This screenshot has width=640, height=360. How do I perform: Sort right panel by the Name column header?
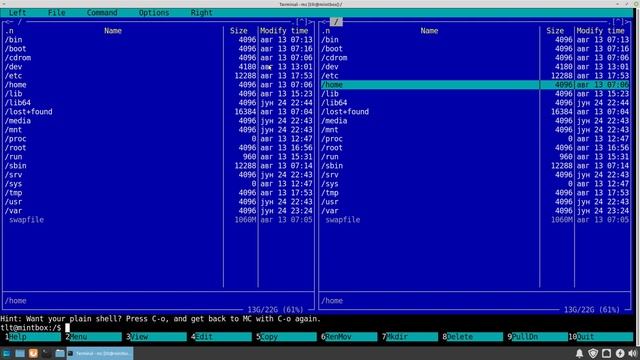[429, 31]
